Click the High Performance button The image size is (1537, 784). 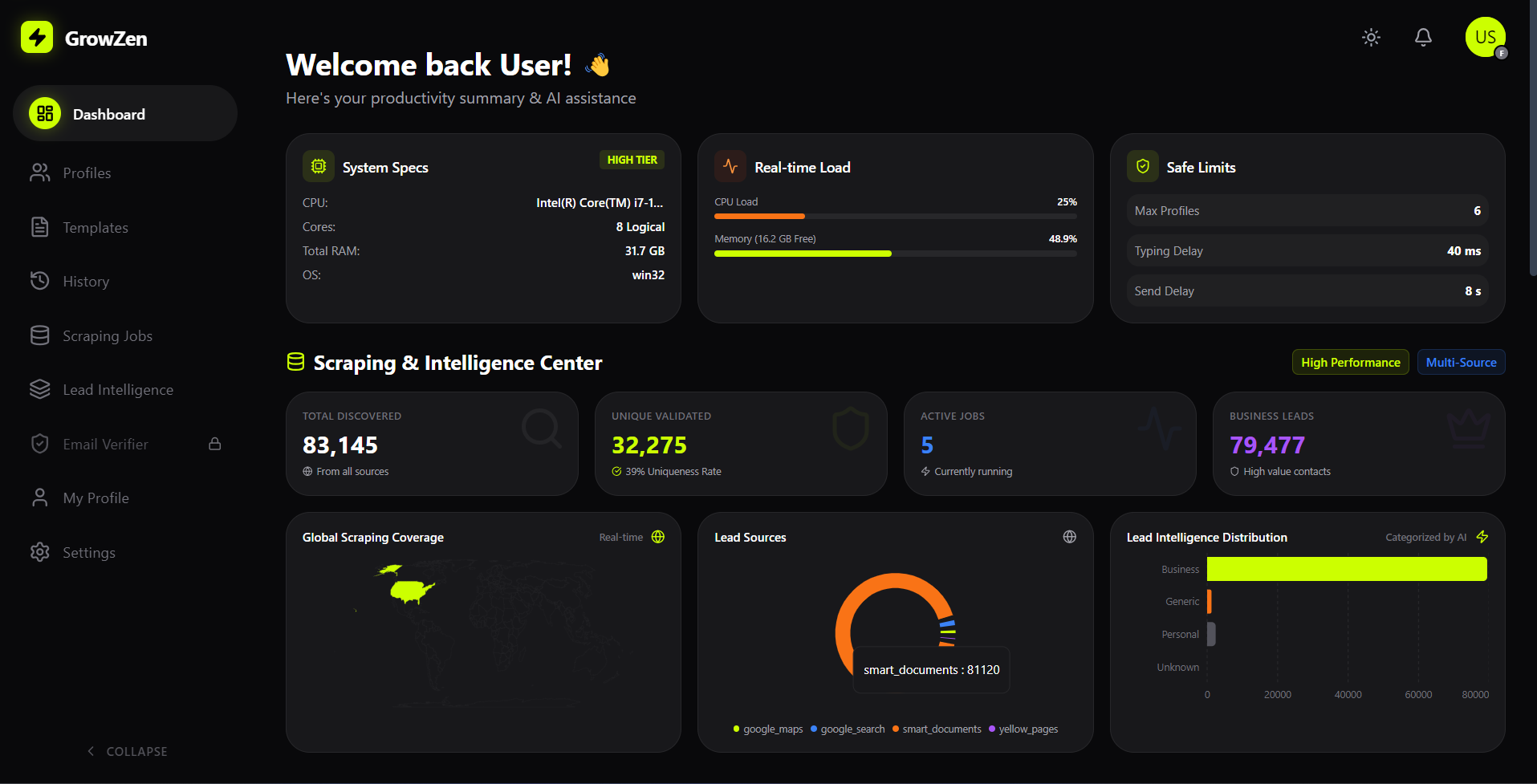tap(1350, 362)
